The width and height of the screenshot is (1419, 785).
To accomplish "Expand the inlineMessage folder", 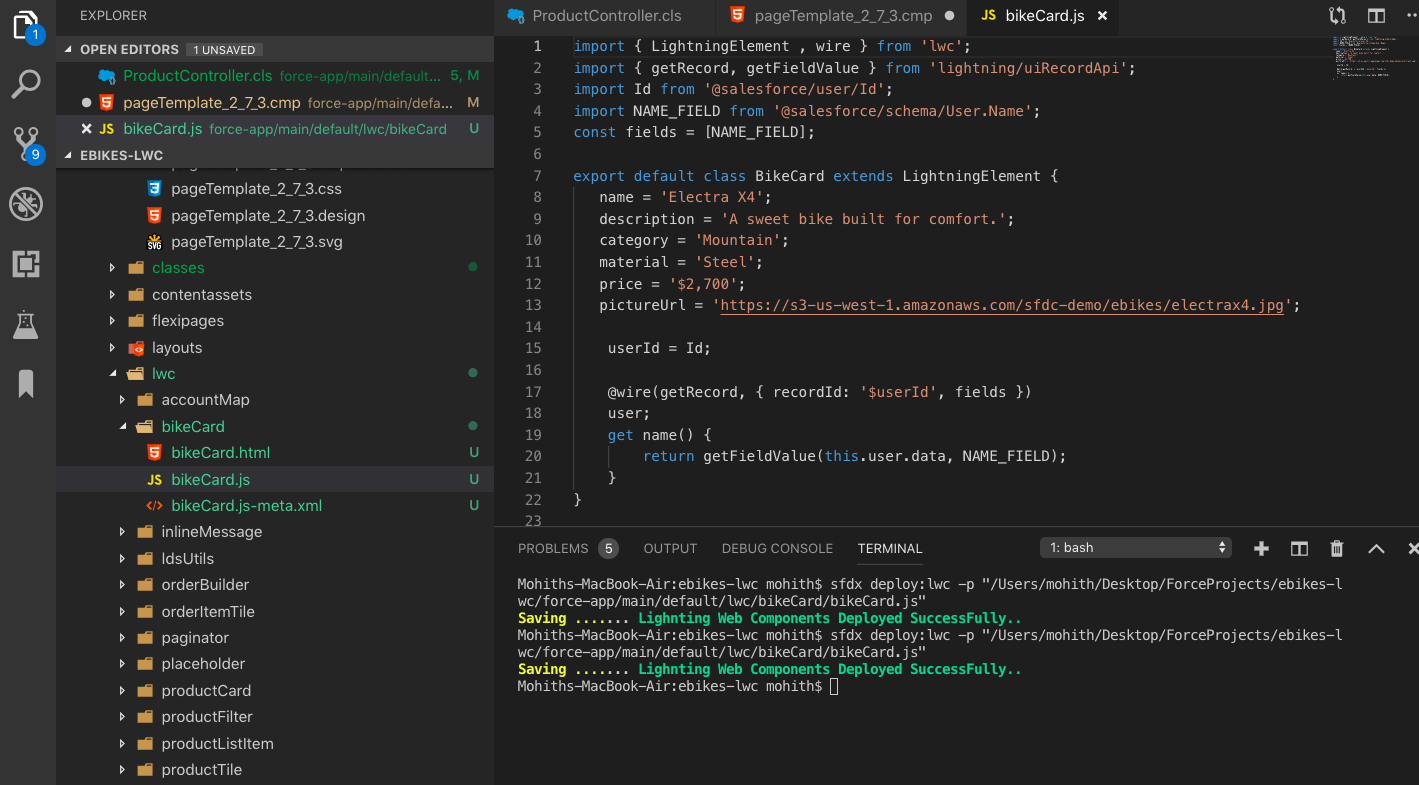I will tap(123, 532).
